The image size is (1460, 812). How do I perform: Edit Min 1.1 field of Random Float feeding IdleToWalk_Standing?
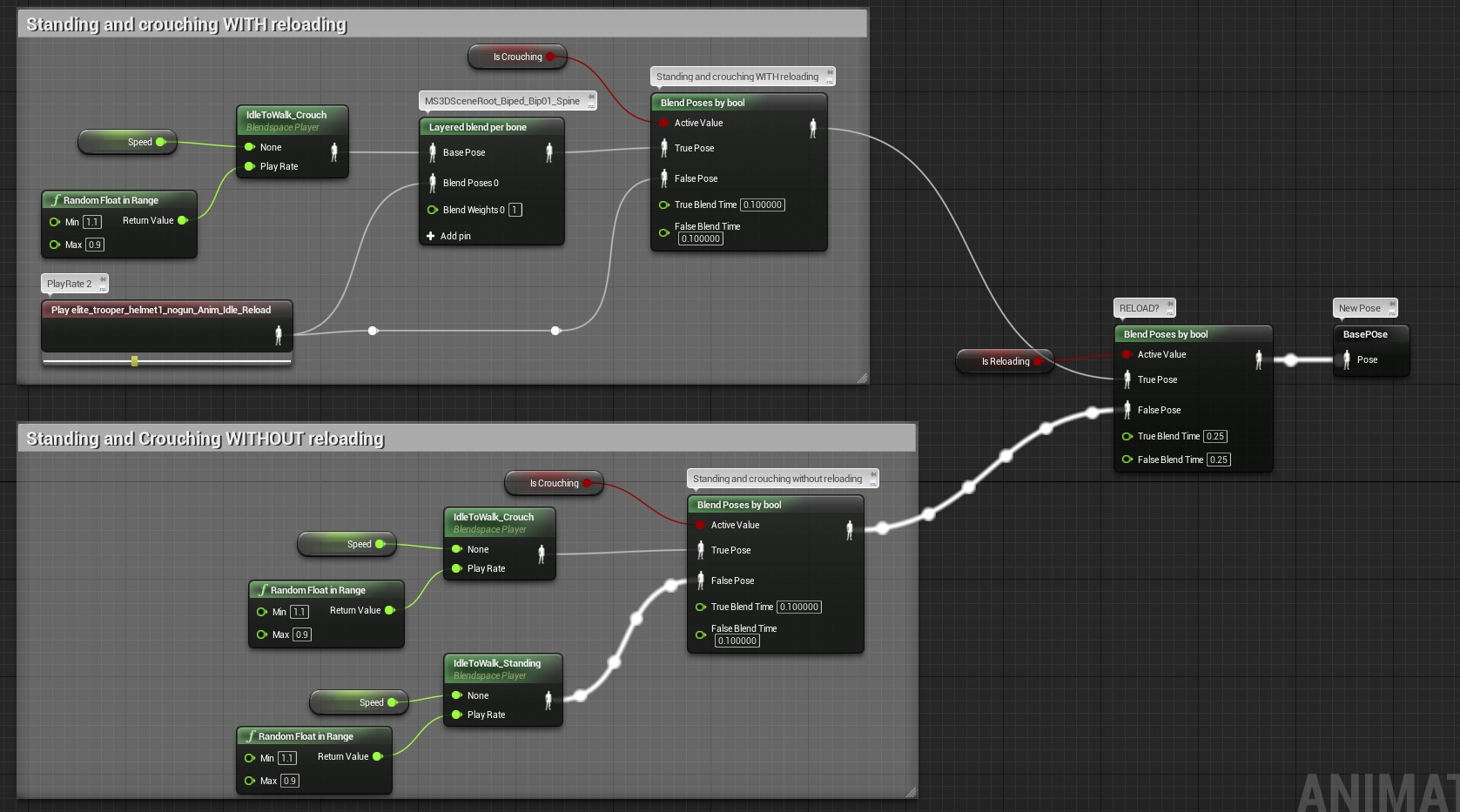tap(287, 758)
